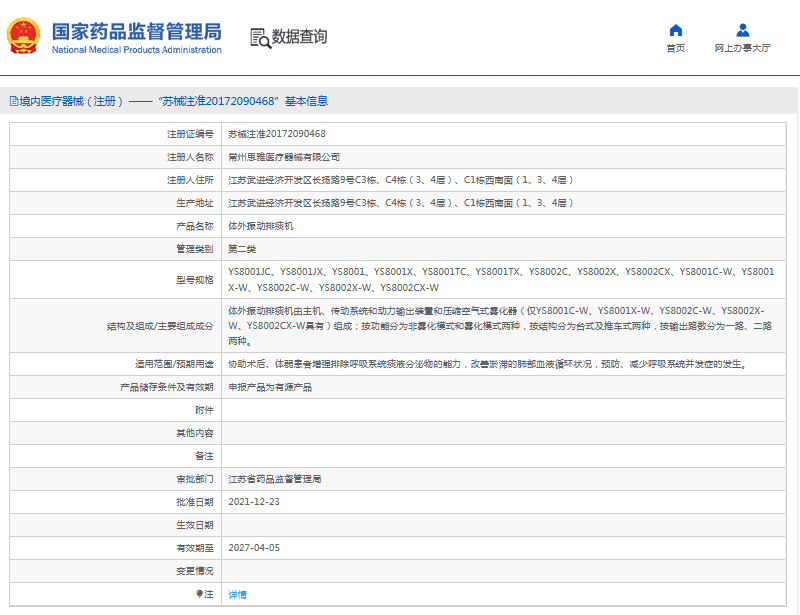
Task: Click the NMPA national emblem logo
Action: (24, 35)
